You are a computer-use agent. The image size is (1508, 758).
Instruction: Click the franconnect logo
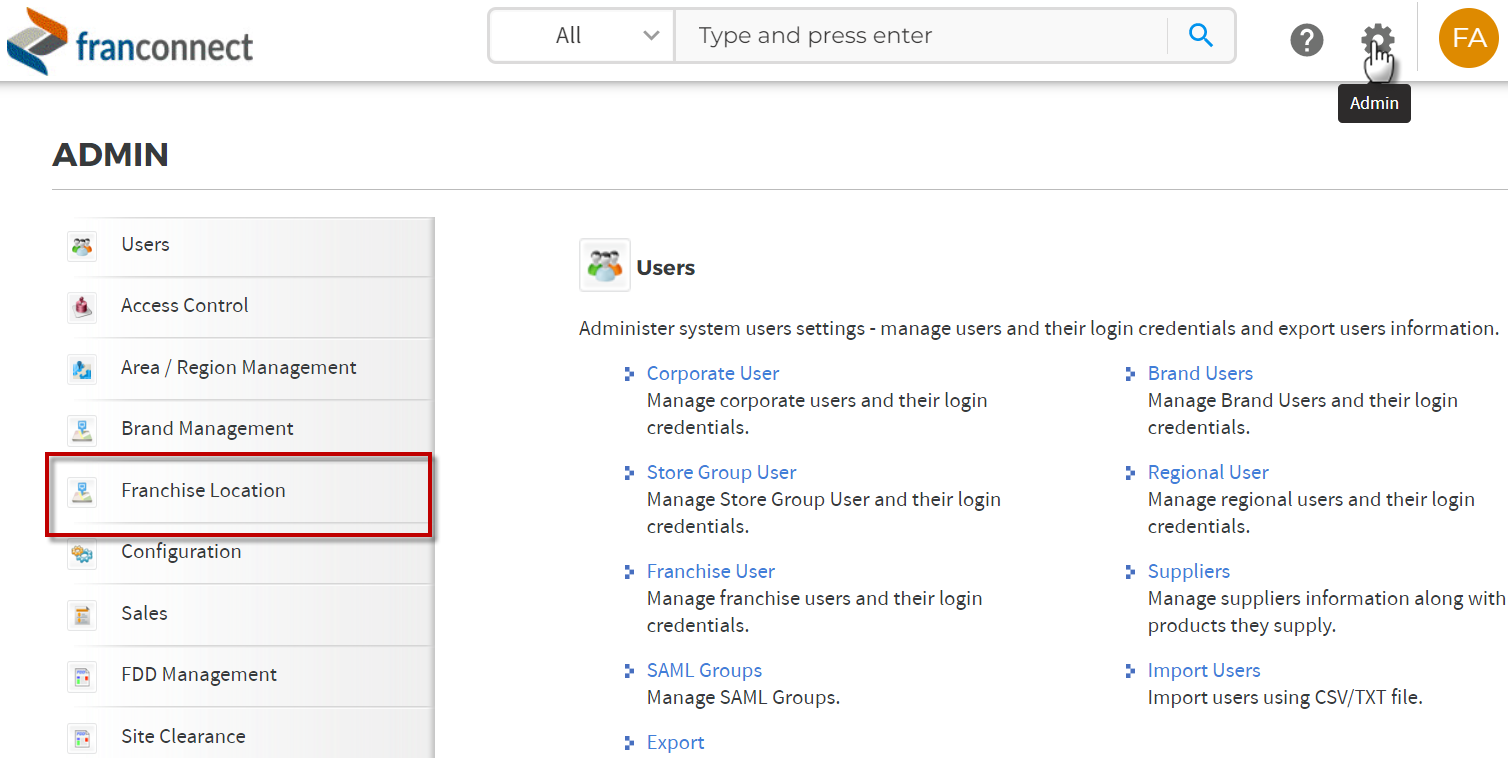pyautogui.click(x=130, y=41)
